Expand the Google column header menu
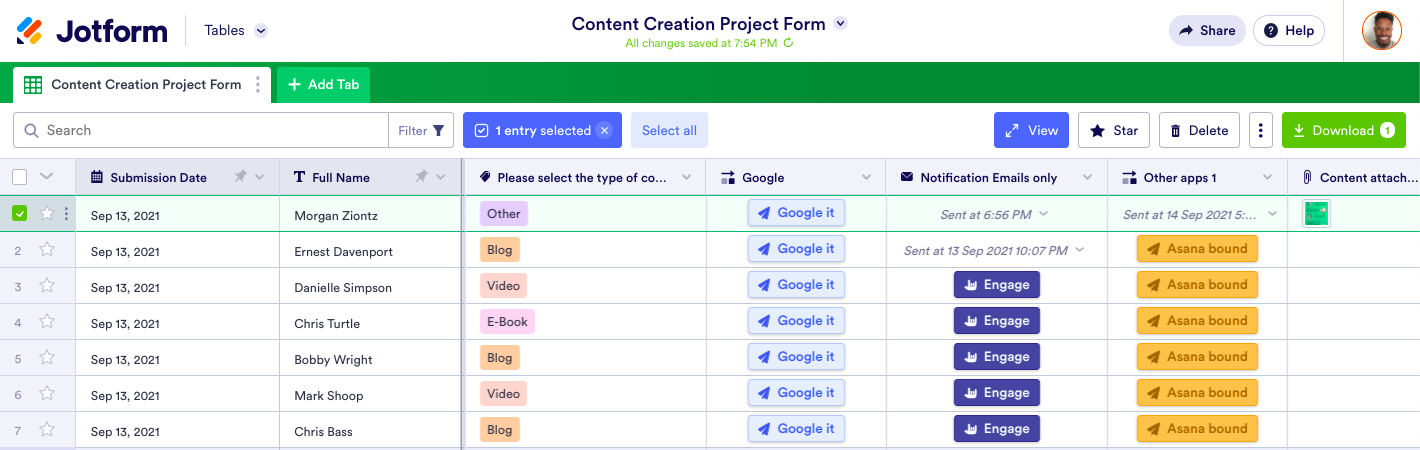The width and height of the screenshot is (1420, 450). click(867, 177)
